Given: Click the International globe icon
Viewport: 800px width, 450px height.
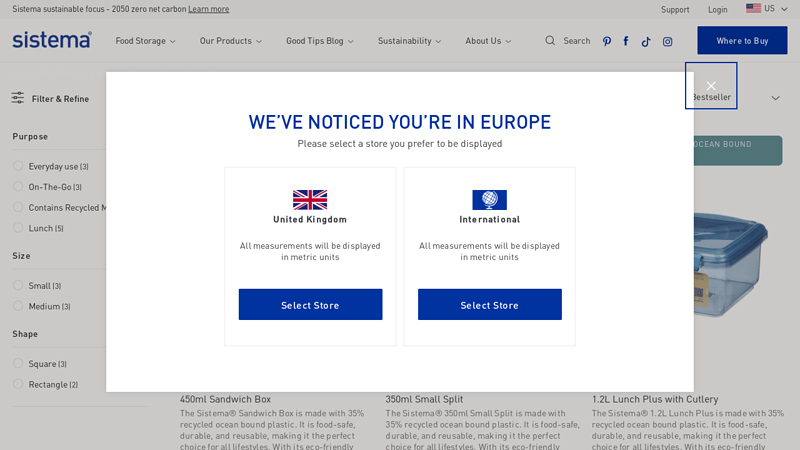Looking at the screenshot, I should point(489,199).
